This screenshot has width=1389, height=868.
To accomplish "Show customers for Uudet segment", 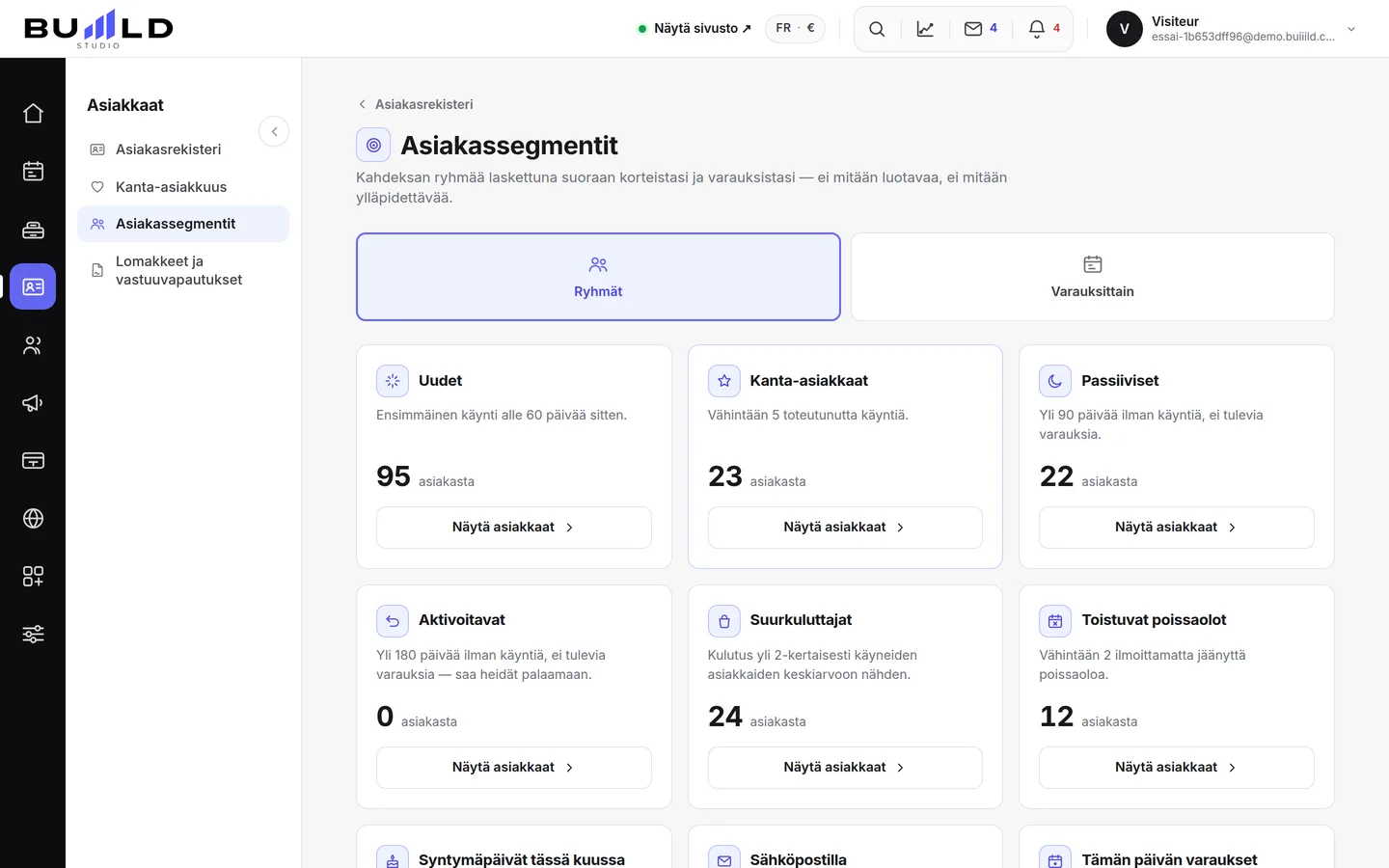I will (514, 528).
